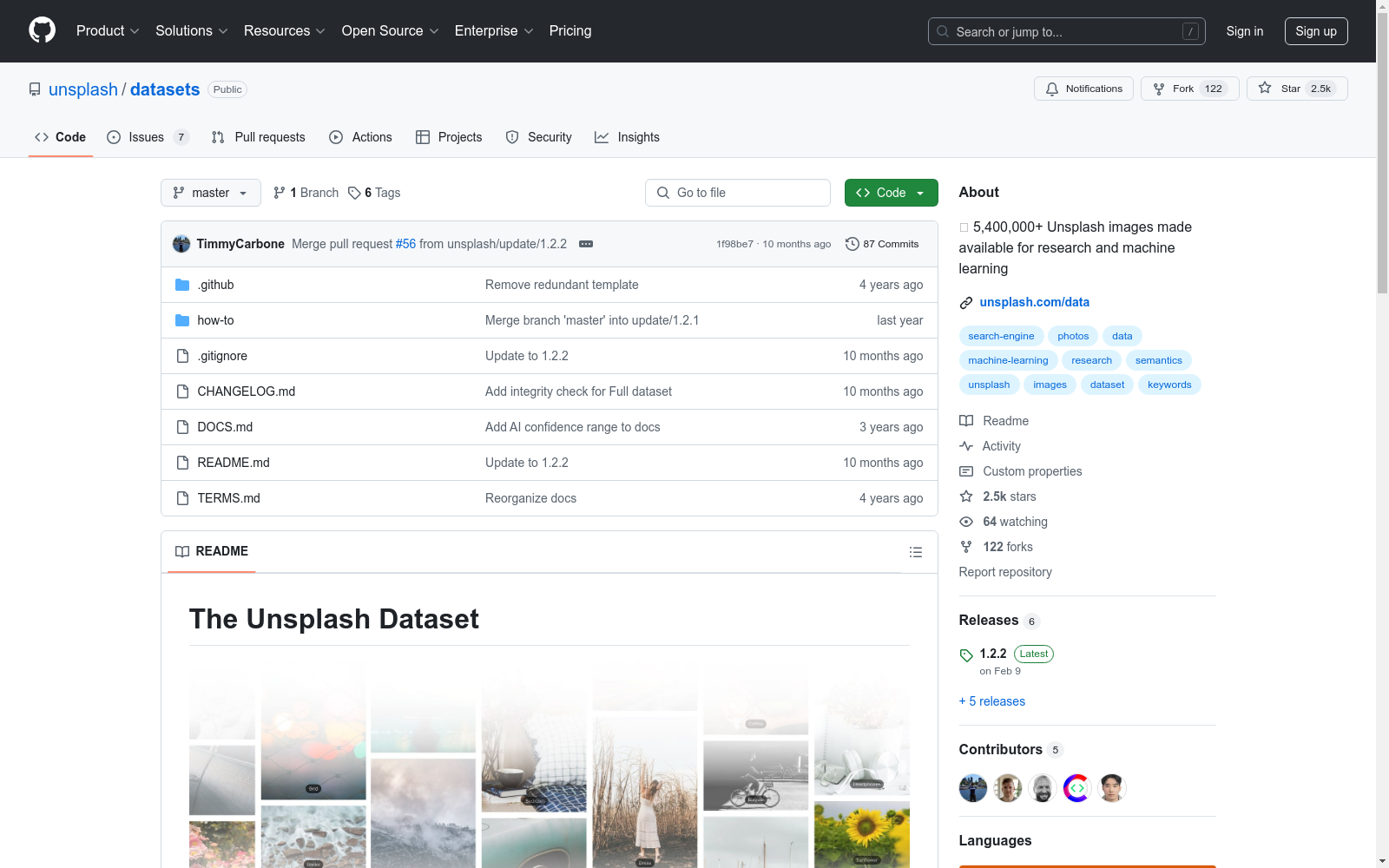Image resolution: width=1389 pixels, height=868 pixels.
Task: View 2.5k stars list
Action: [998, 496]
